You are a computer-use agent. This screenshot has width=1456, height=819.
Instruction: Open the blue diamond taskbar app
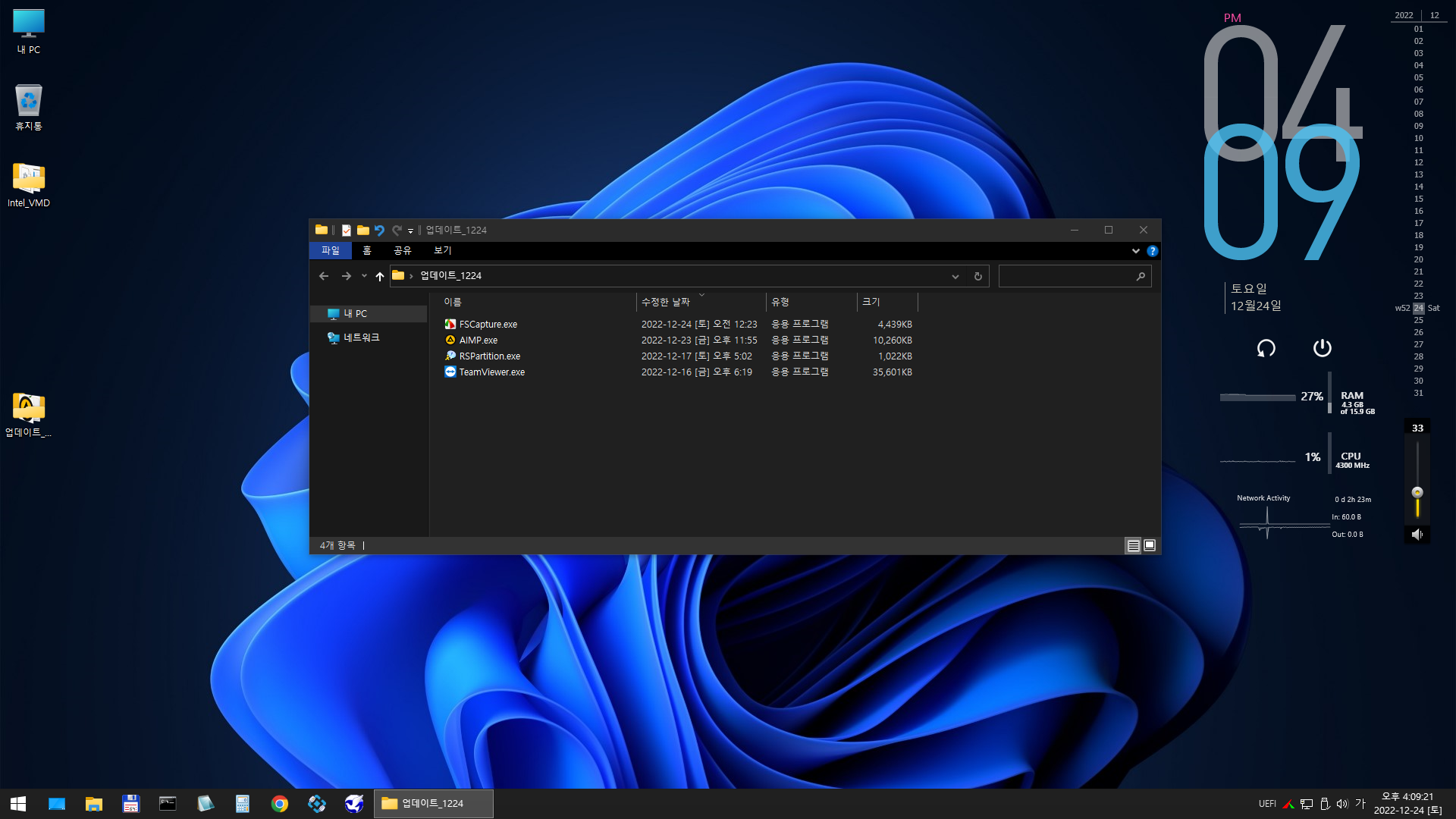317,804
